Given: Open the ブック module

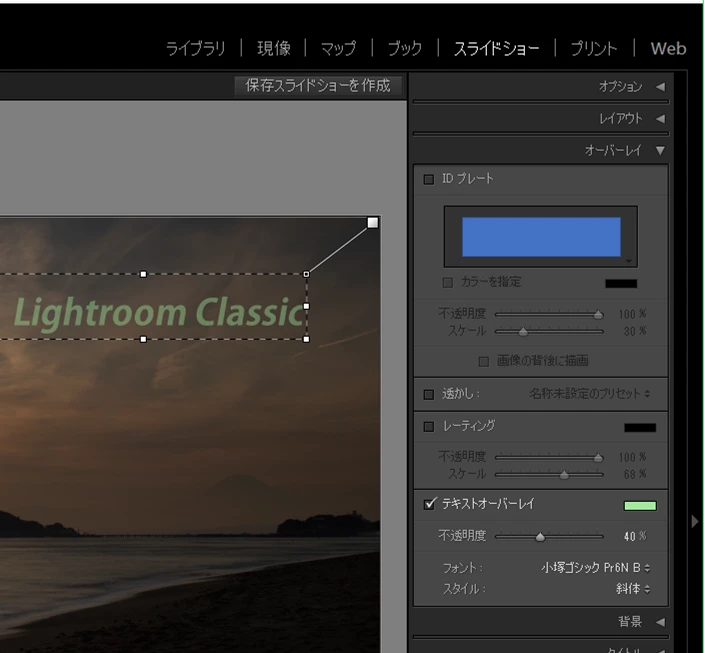Looking at the screenshot, I should point(405,49).
